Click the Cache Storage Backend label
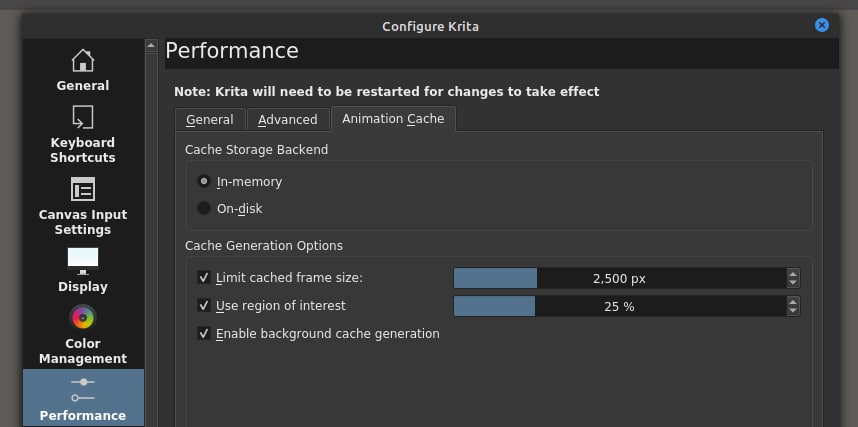 pyautogui.click(x=257, y=149)
